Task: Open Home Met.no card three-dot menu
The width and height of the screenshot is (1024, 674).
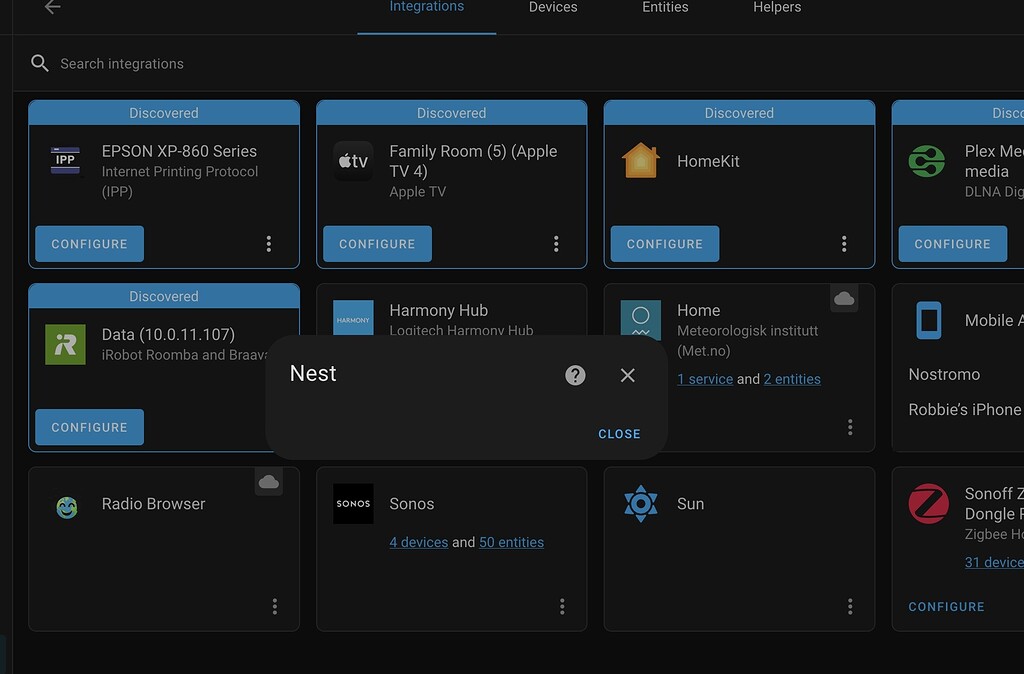Action: [850, 427]
